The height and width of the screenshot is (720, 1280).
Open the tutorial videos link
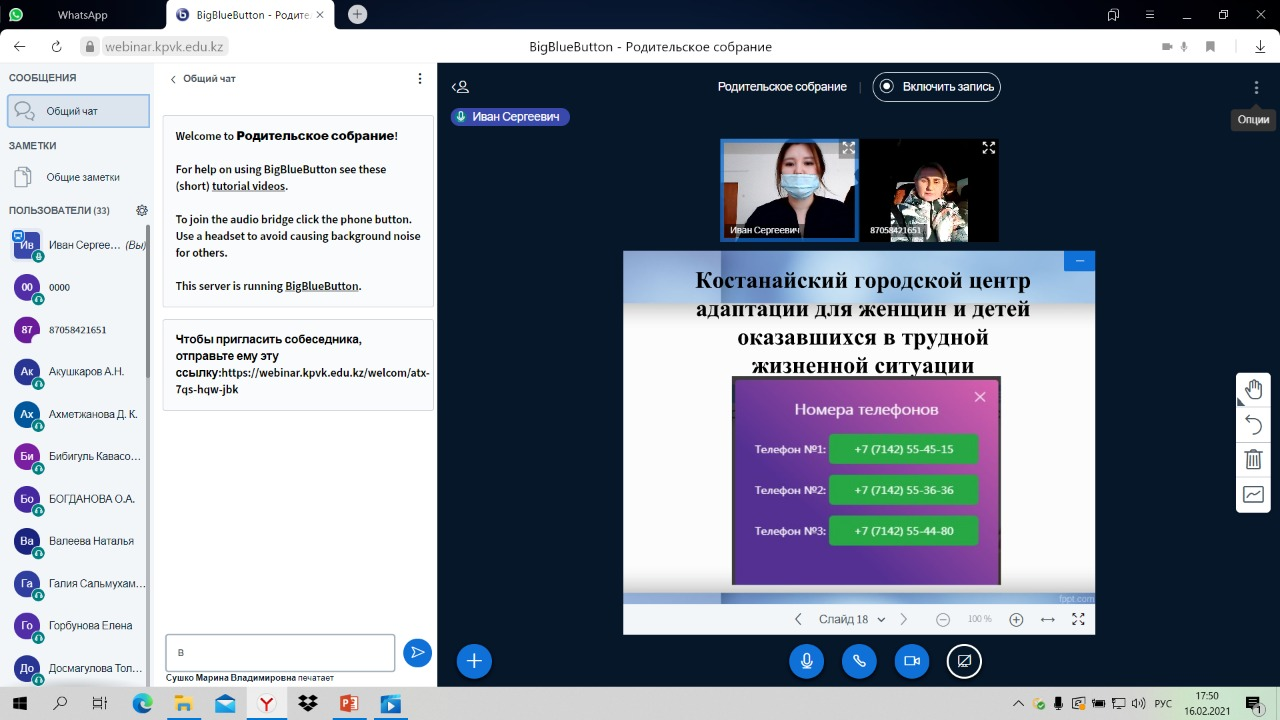pyautogui.click(x=249, y=186)
